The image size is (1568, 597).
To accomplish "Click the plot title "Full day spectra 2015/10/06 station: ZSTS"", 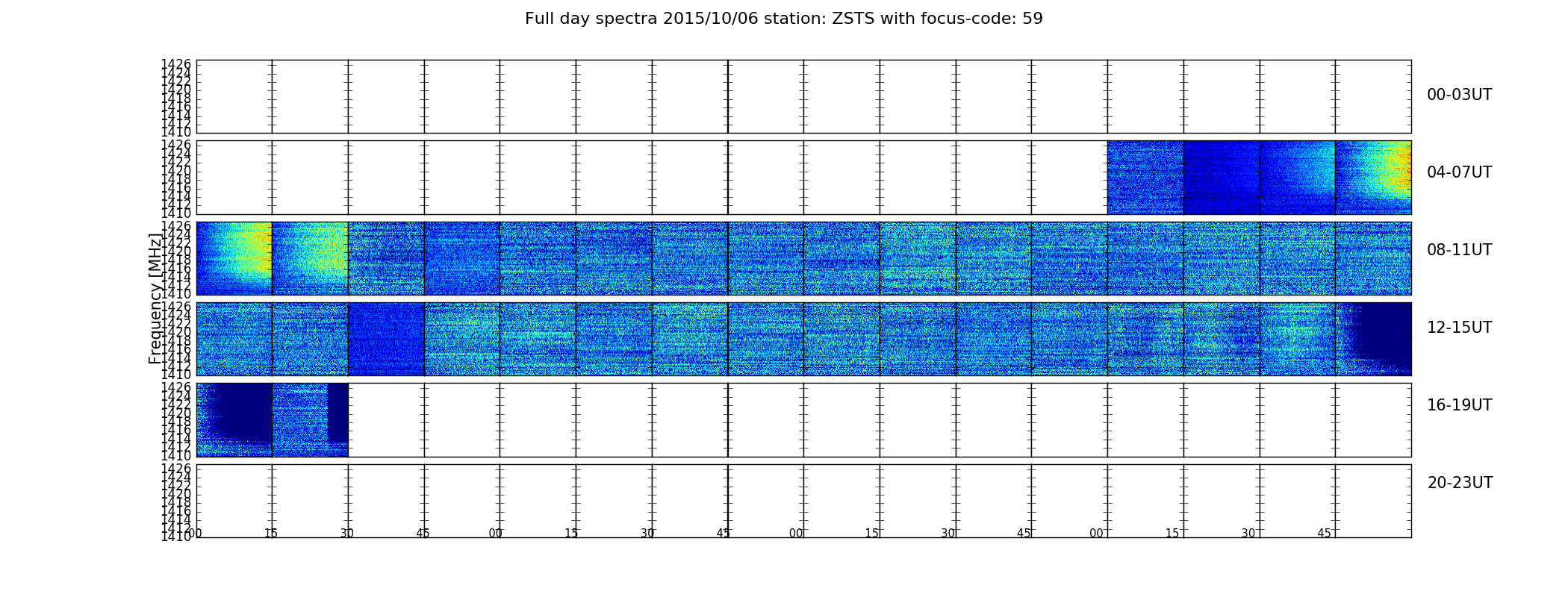I will tap(783, 19).
